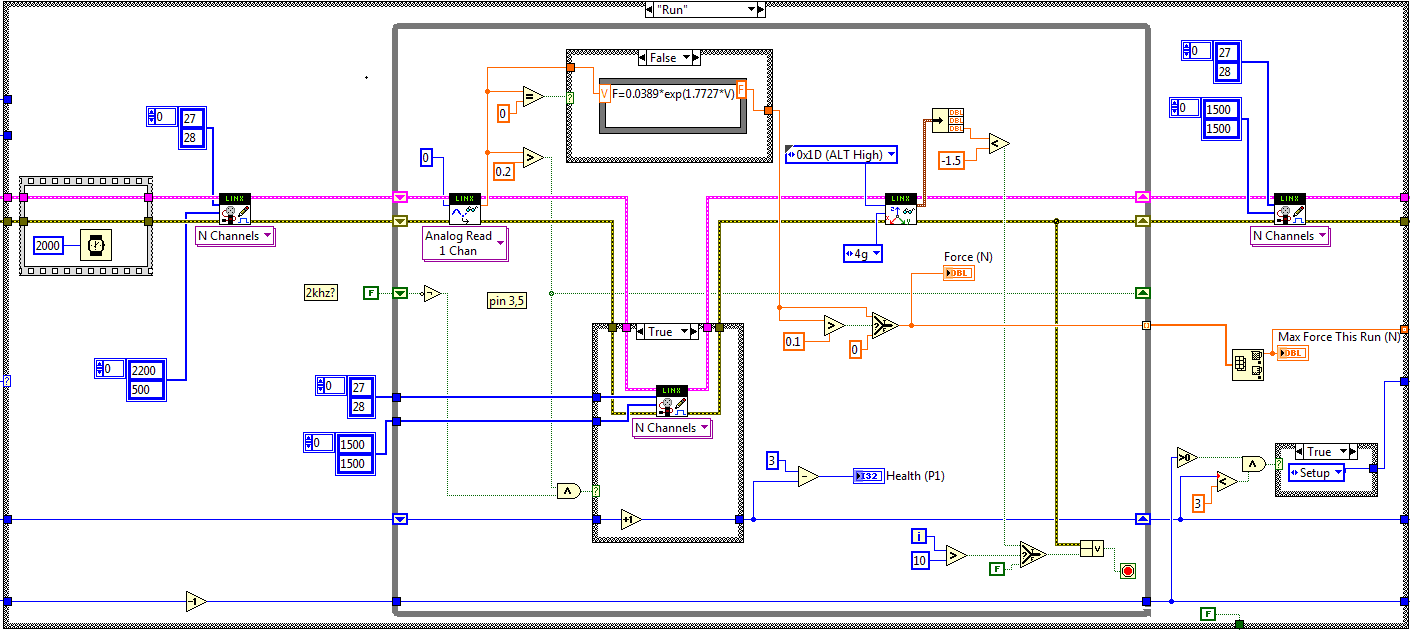
Task: Go to the previous case before the False case
Action: click(x=642, y=57)
